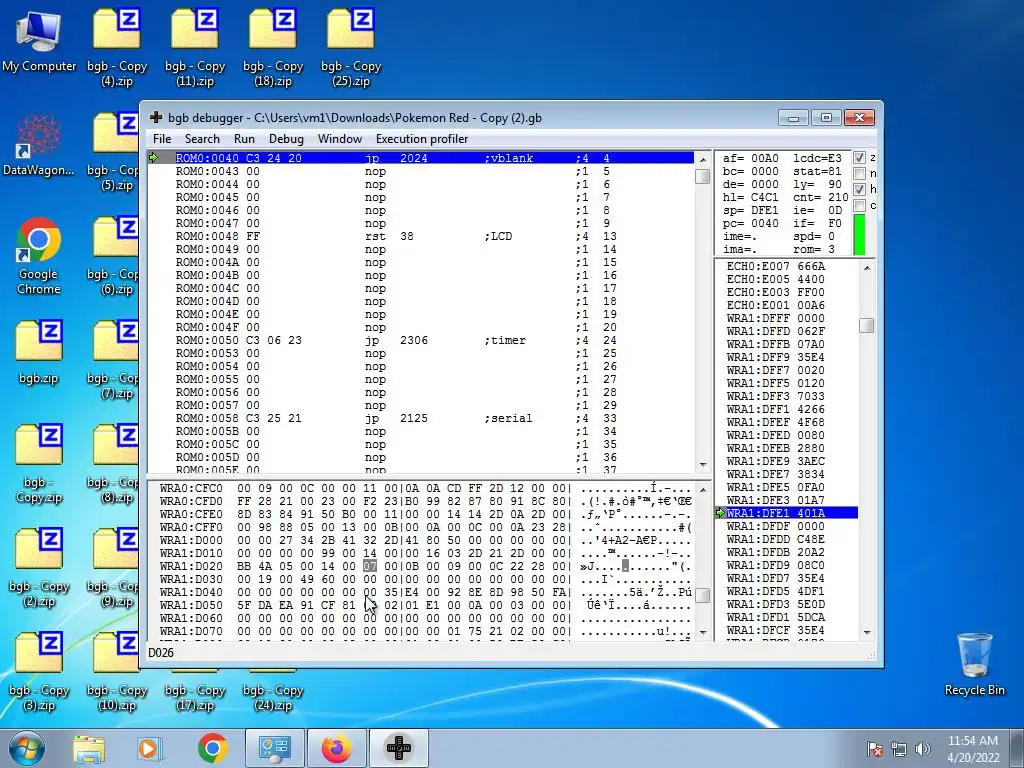Click the highlighted 07 byte at WRA1:D020
Image resolution: width=1024 pixels, height=768 pixels.
pyautogui.click(x=370, y=566)
